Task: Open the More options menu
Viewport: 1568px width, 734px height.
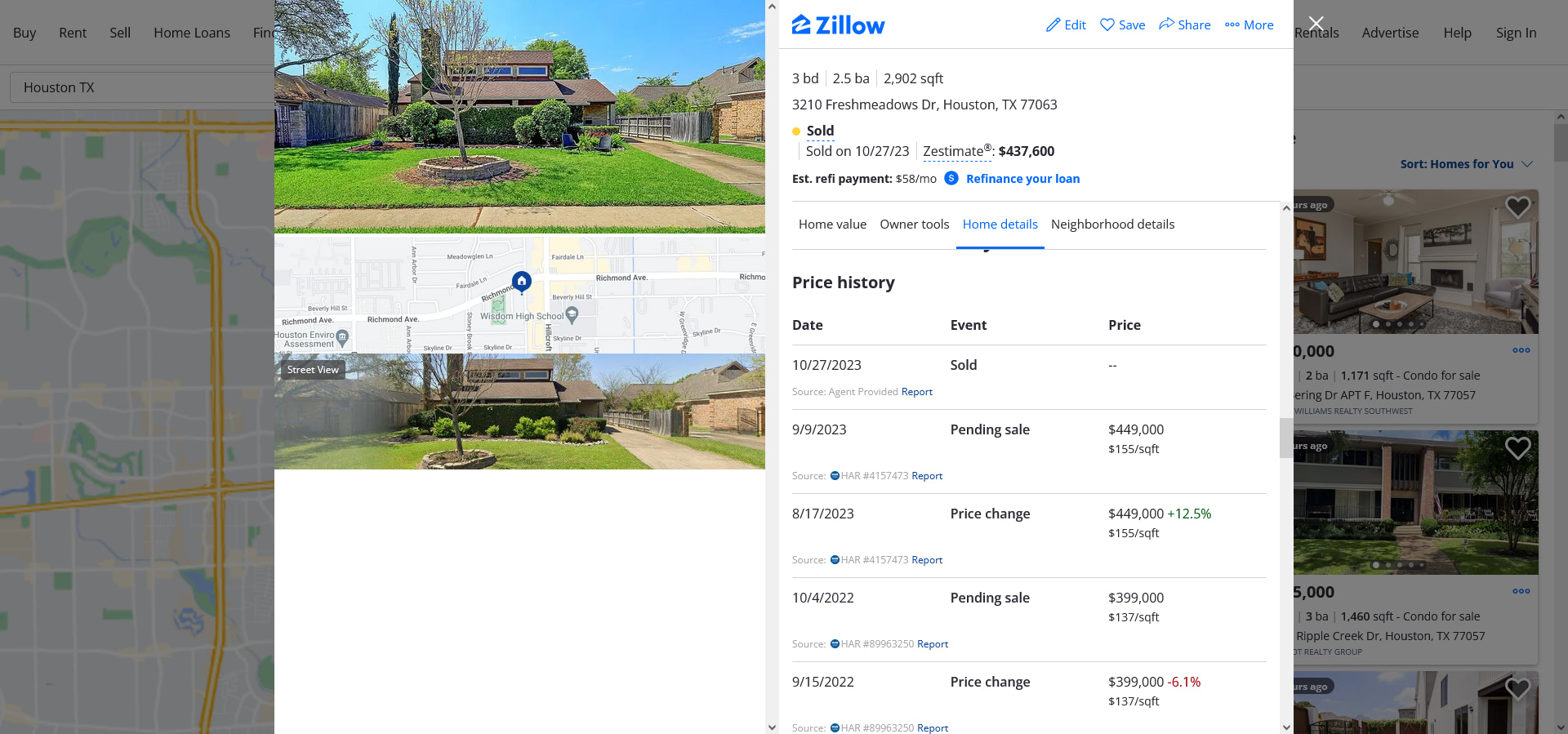Action: click(x=1249, y=25)
